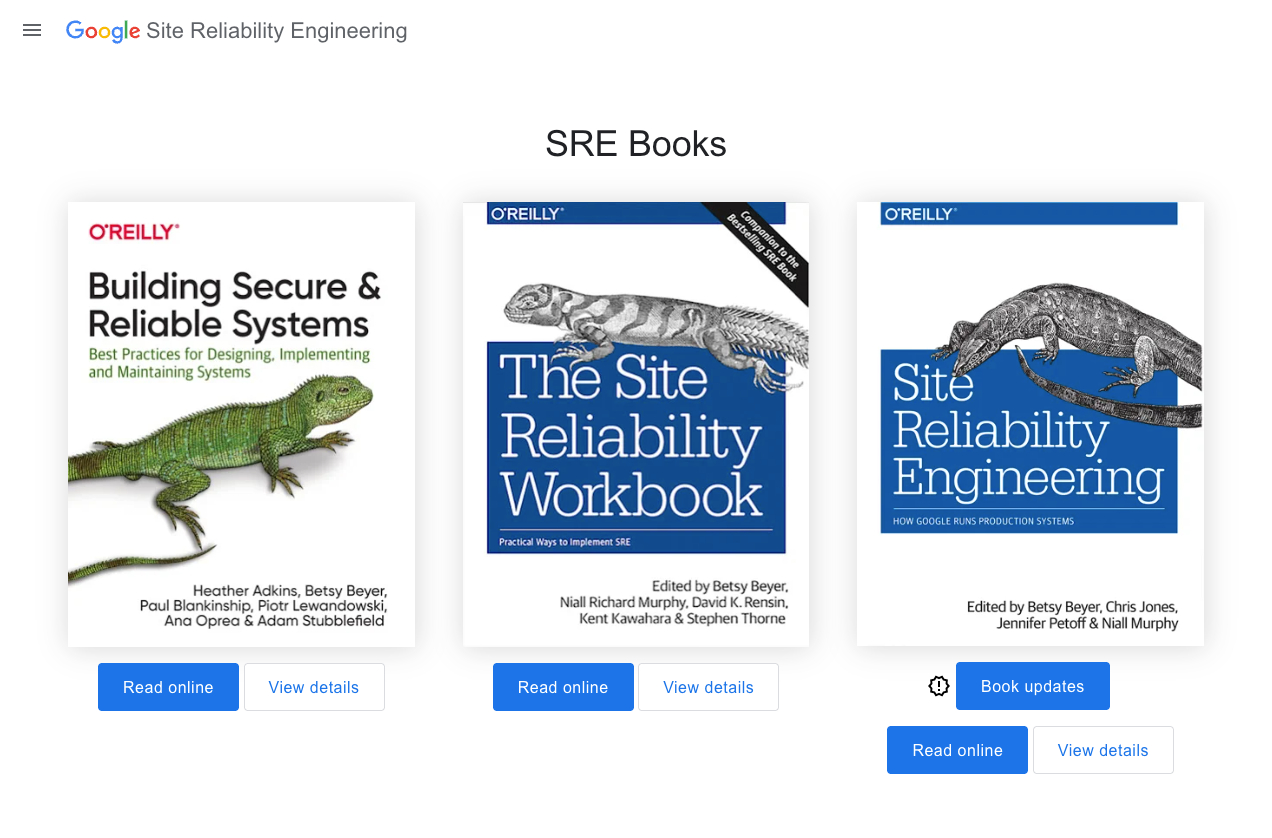Click the Site Reliability Workbook title text on cover
Screen dimensions: 1272x838
(632, 435)
